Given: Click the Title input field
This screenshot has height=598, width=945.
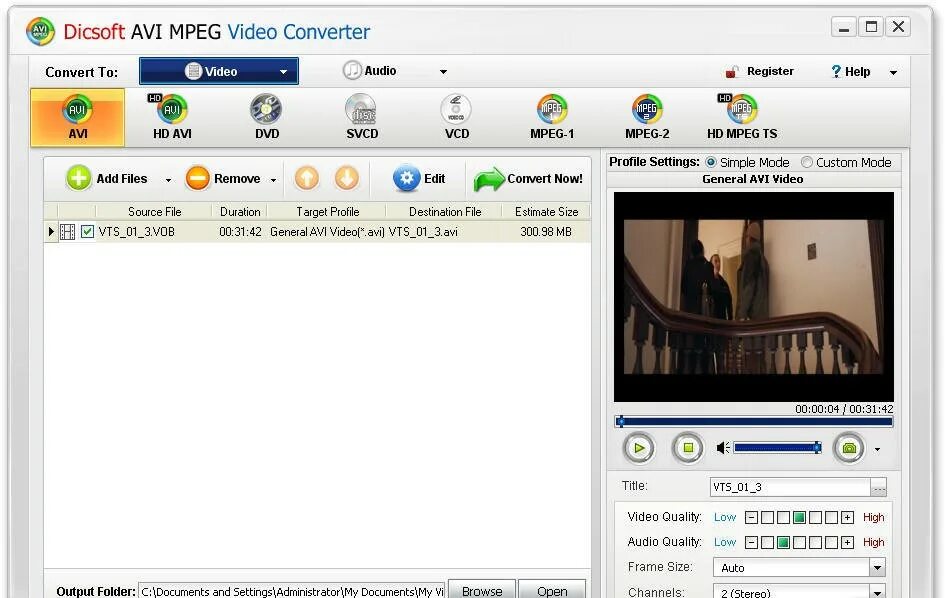Looking at the screenshot, I should point(790,487).
